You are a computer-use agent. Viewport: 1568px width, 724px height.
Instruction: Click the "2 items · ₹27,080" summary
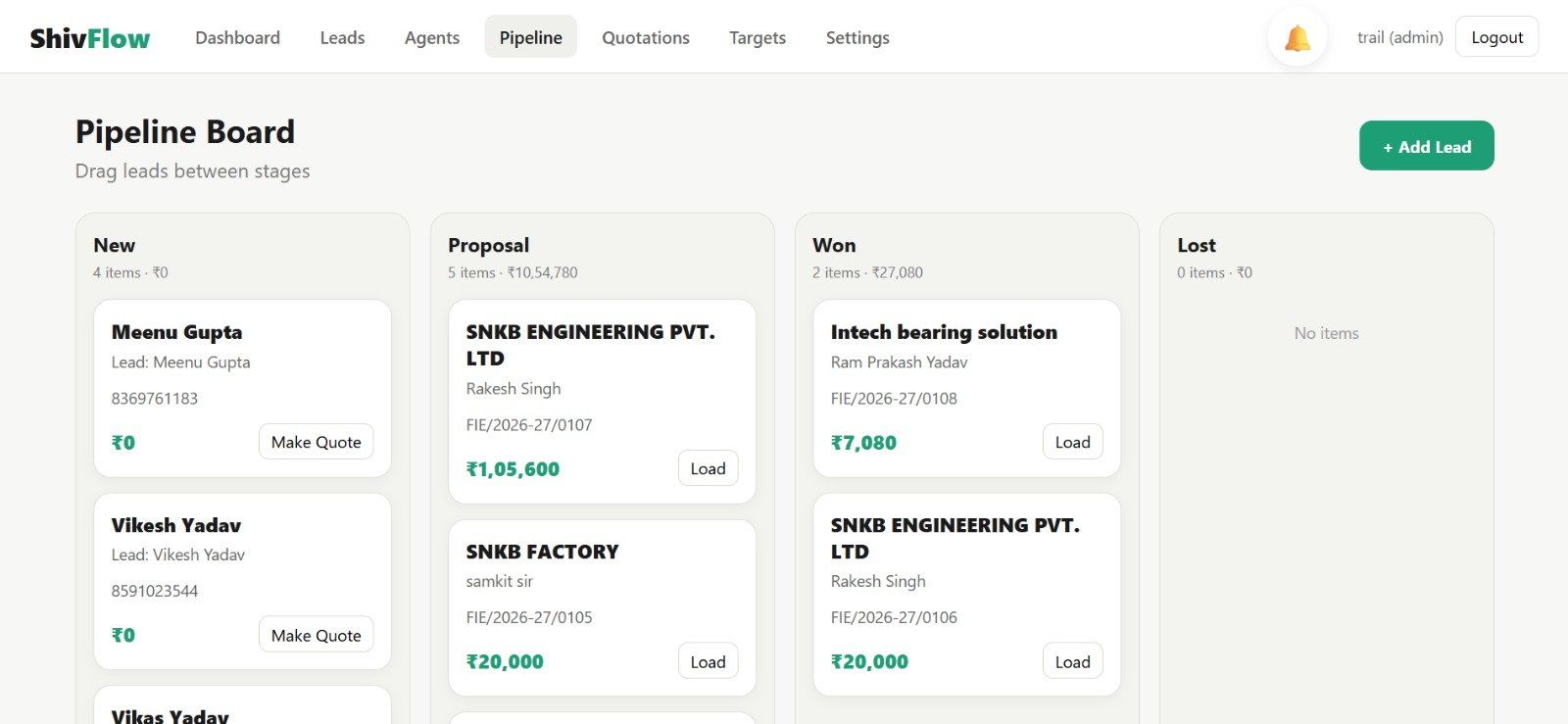coord(867,272)
